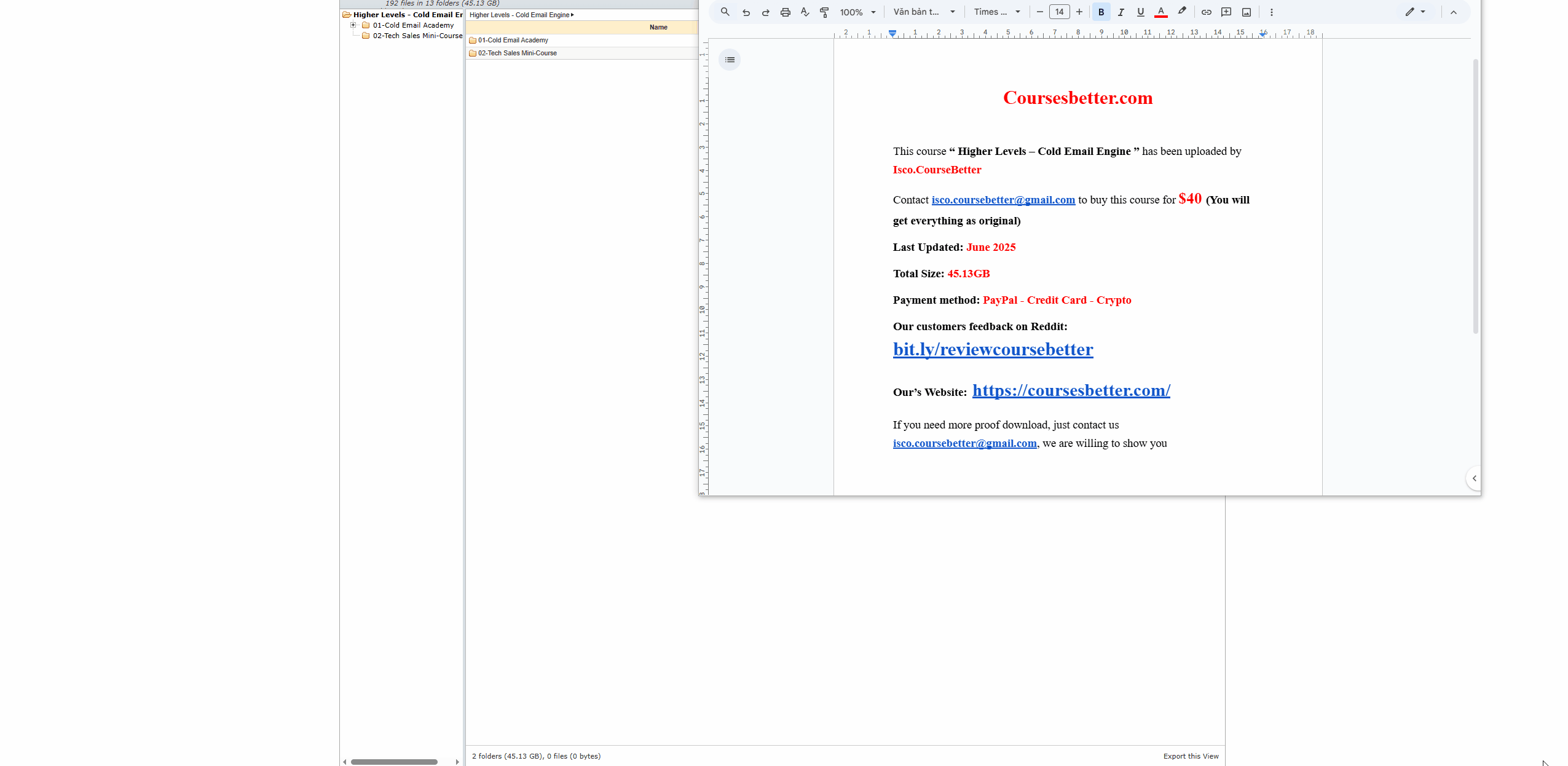Open the 100% zoom dropdown
Viewport: 1568px width, 766px height.
point(857,12)
